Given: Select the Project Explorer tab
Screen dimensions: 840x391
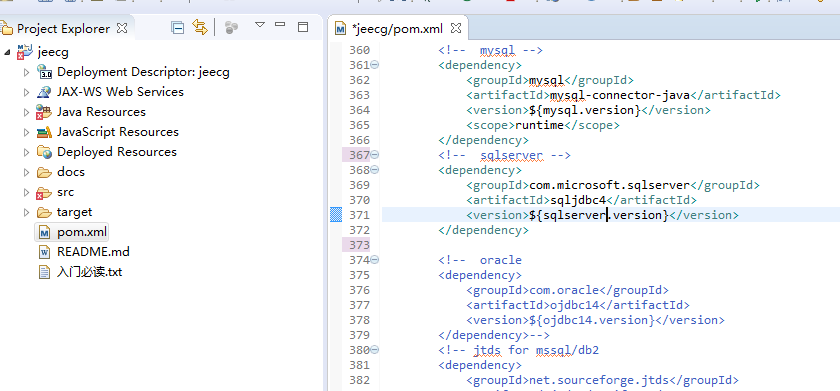Looking at the screenshot, I should point(63,28).
